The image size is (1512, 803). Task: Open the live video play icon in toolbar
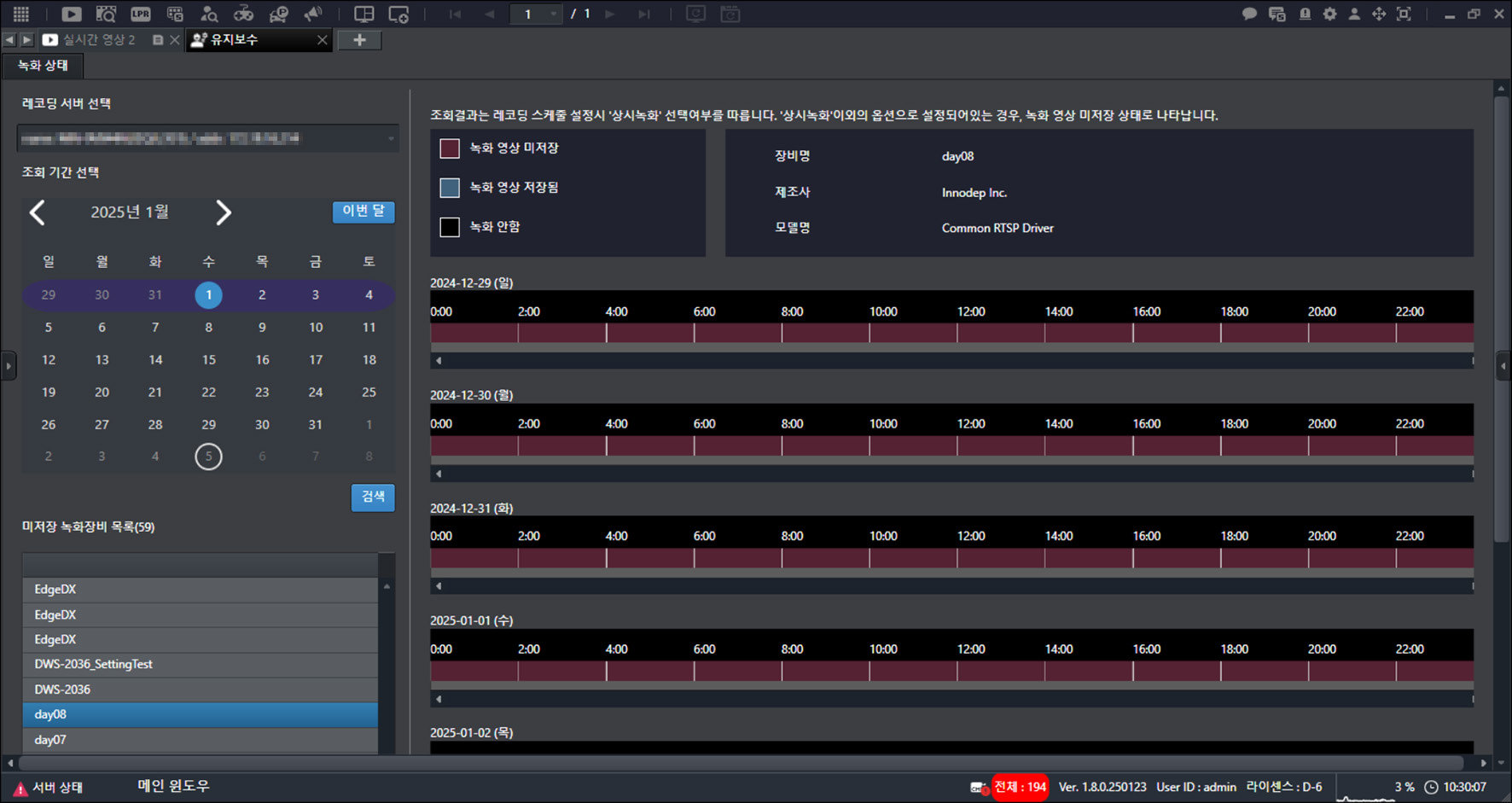point(72,14)
